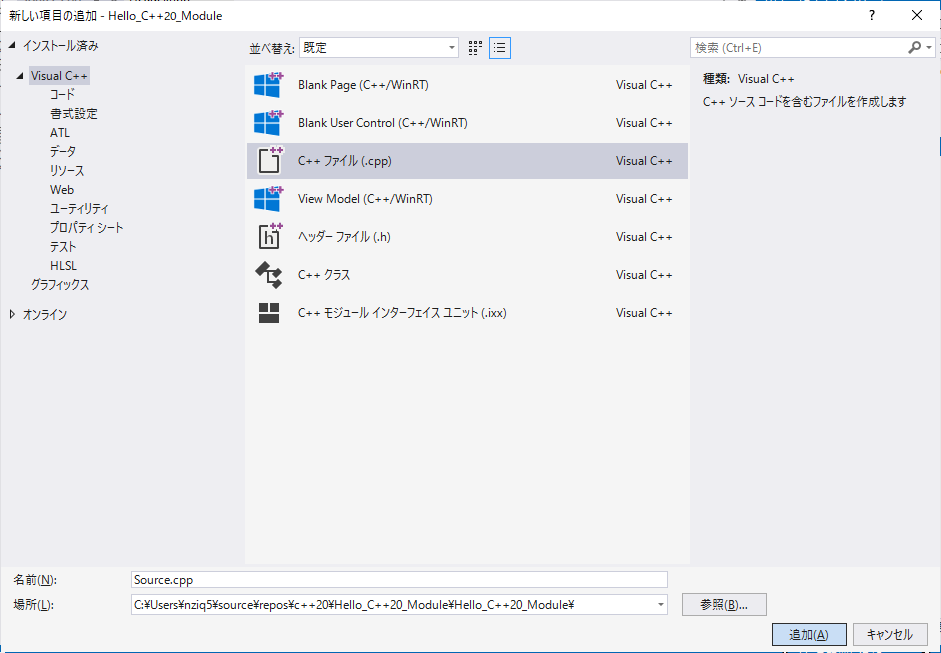Screen dimensions: 941x653
Task: Select Blank Page (C++/WinRT) template name
Action: tap(363, 85)
